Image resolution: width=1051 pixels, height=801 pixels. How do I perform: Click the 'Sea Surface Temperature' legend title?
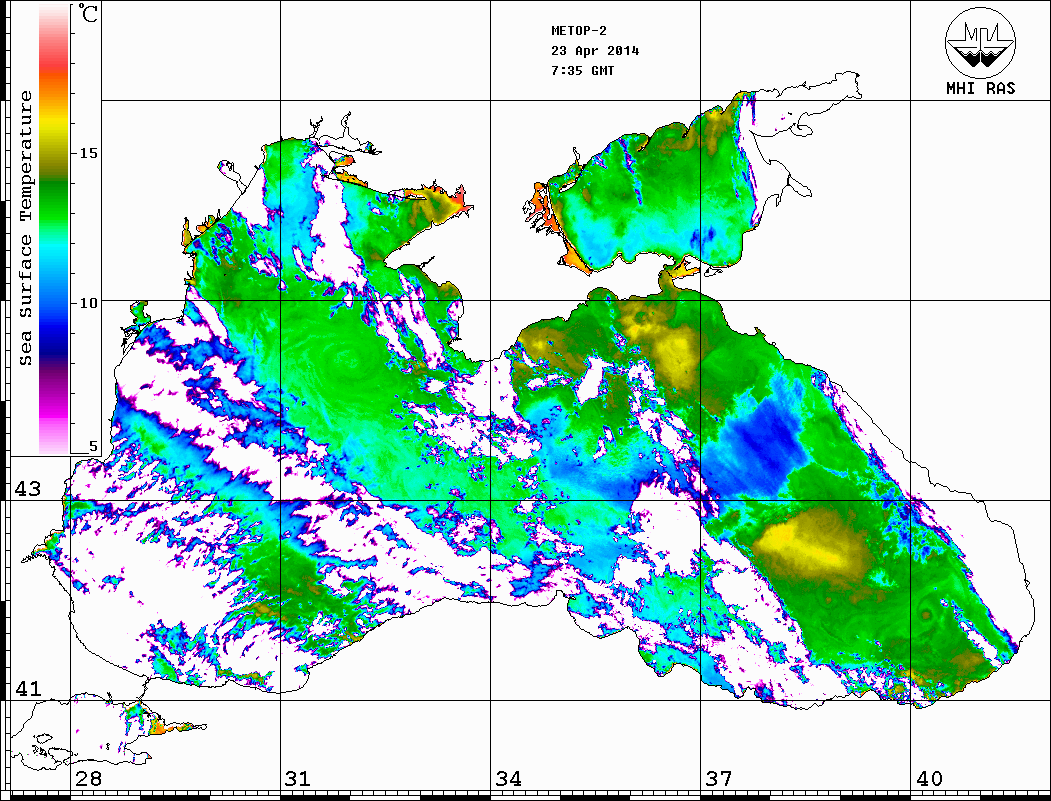25,228
